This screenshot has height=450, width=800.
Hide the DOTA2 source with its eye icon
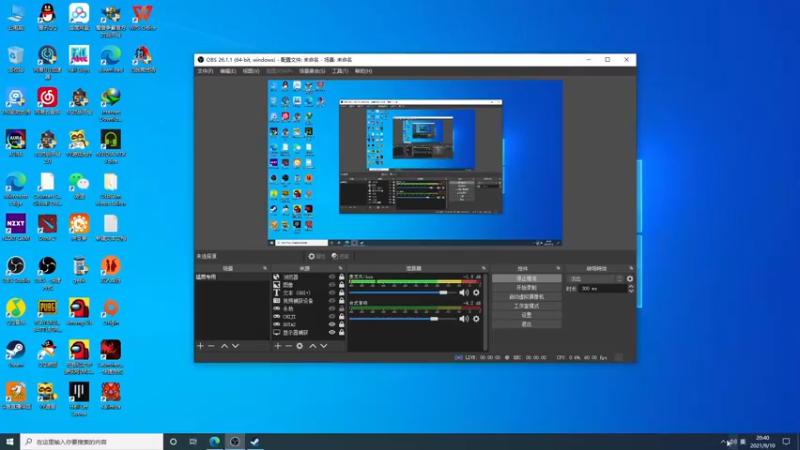tap(332, 324)
